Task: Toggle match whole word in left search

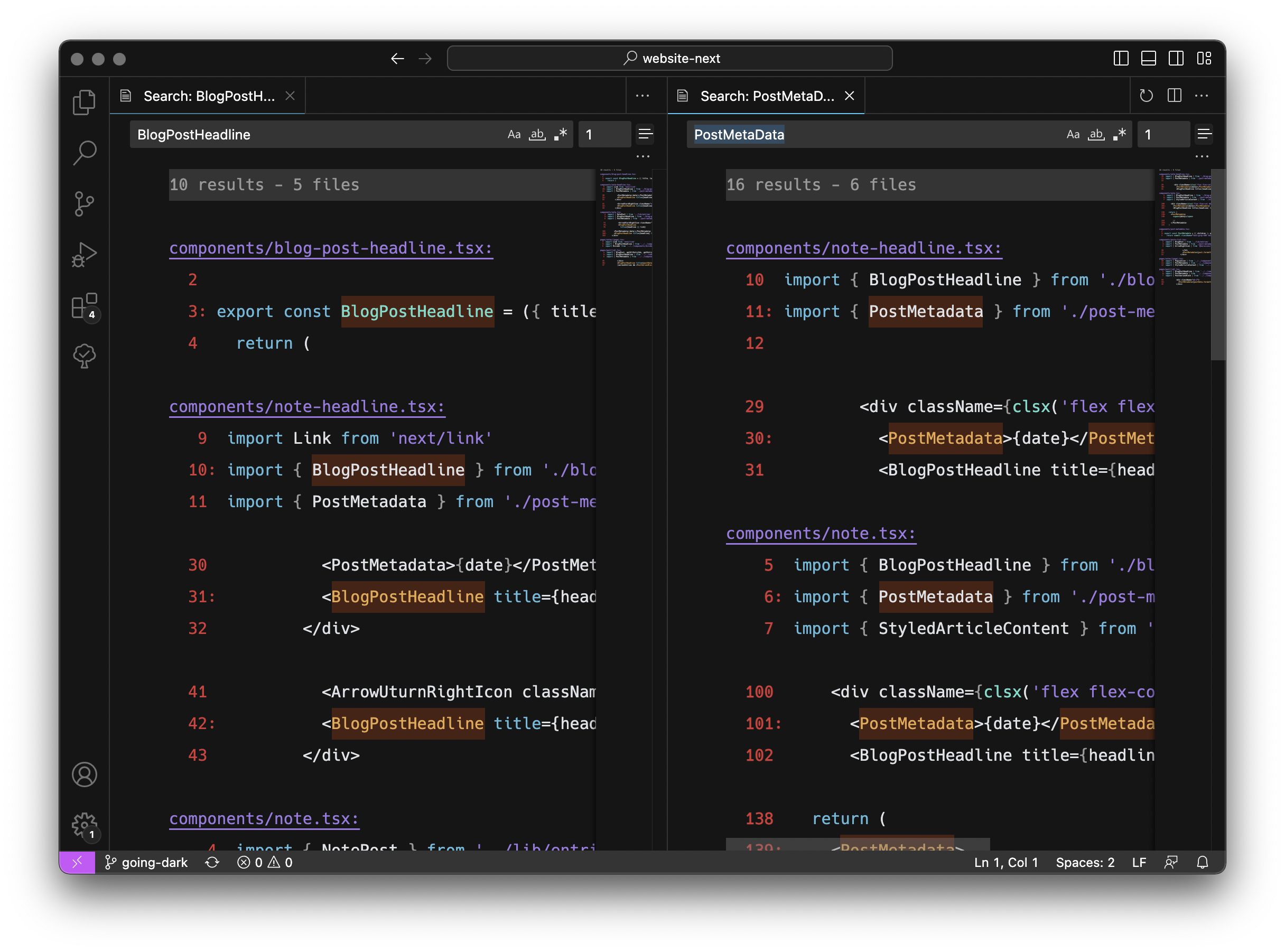Action: coord(537,134)
